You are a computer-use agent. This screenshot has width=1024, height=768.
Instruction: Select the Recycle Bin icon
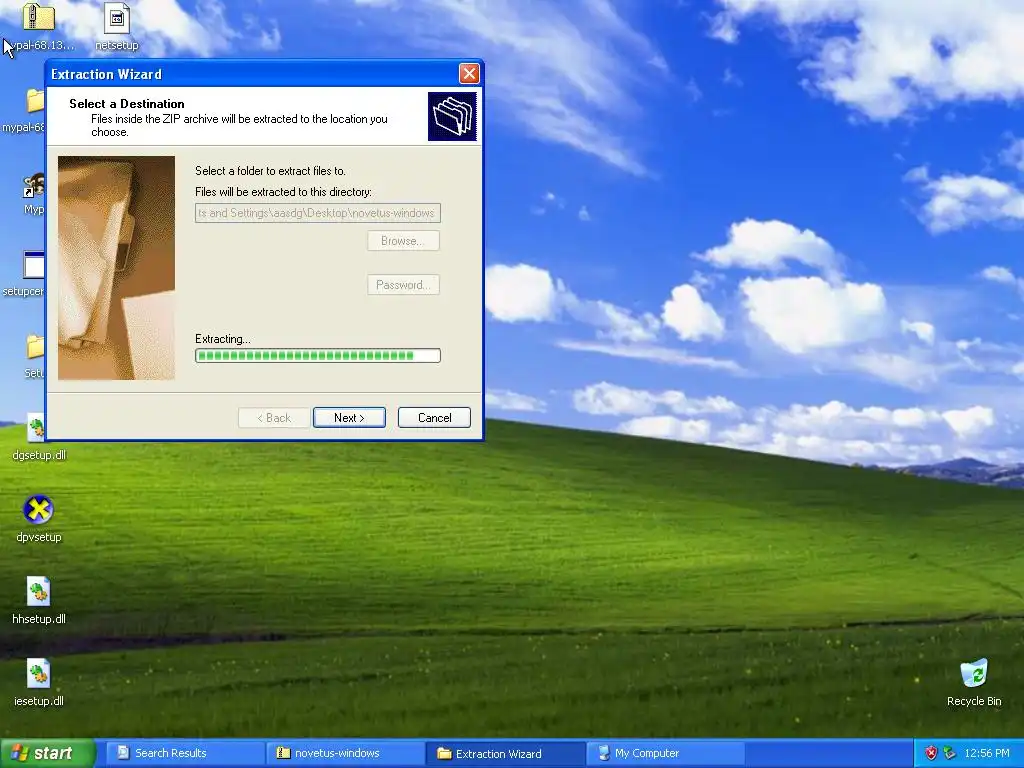pyautogui.click(x=974, y=683)
